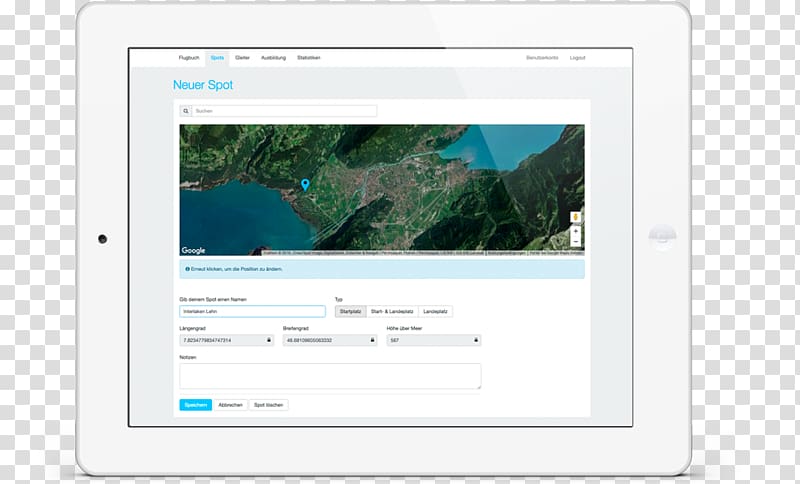This screenshot has width=800, height=484.
Task: Click the search magnifier icon
Action: pyautogui.click(x=186, y=111)
